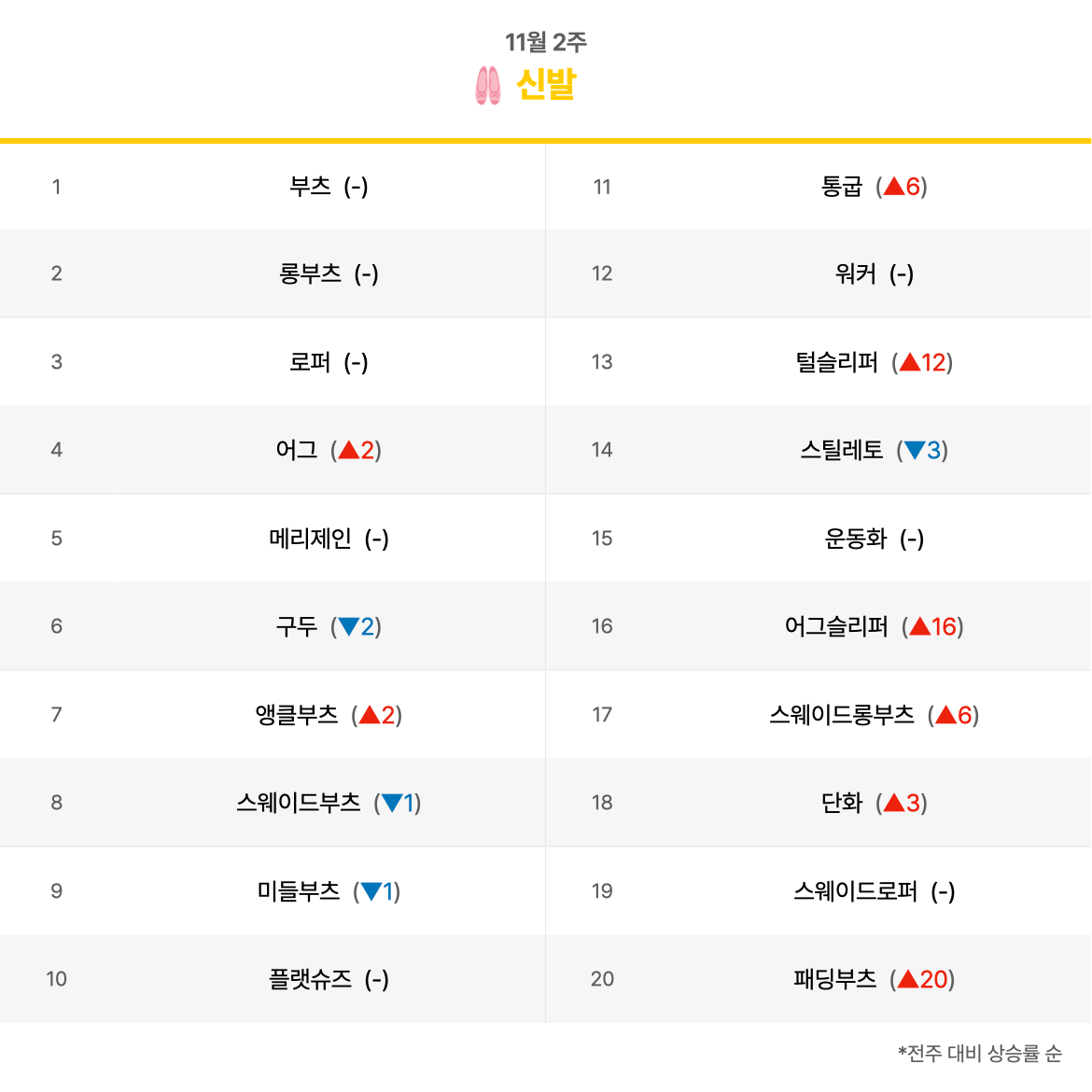Screen dimensions: 1092x1092
Task: Open the rank 2 keyword 롱부츠
Action: [310, 273]
